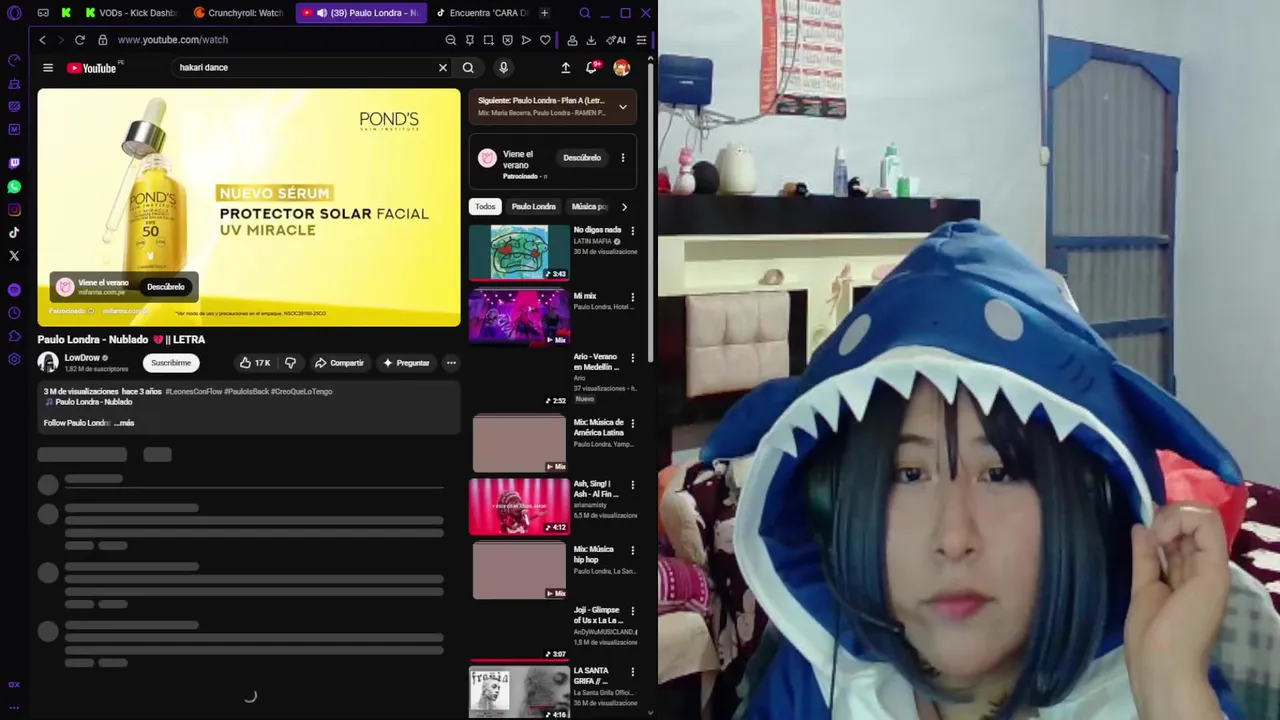Image resolution: width=1280 pixels, height=720 pixels.
Task: Open Easy Setup sliders menu
Action: point(641,40)
